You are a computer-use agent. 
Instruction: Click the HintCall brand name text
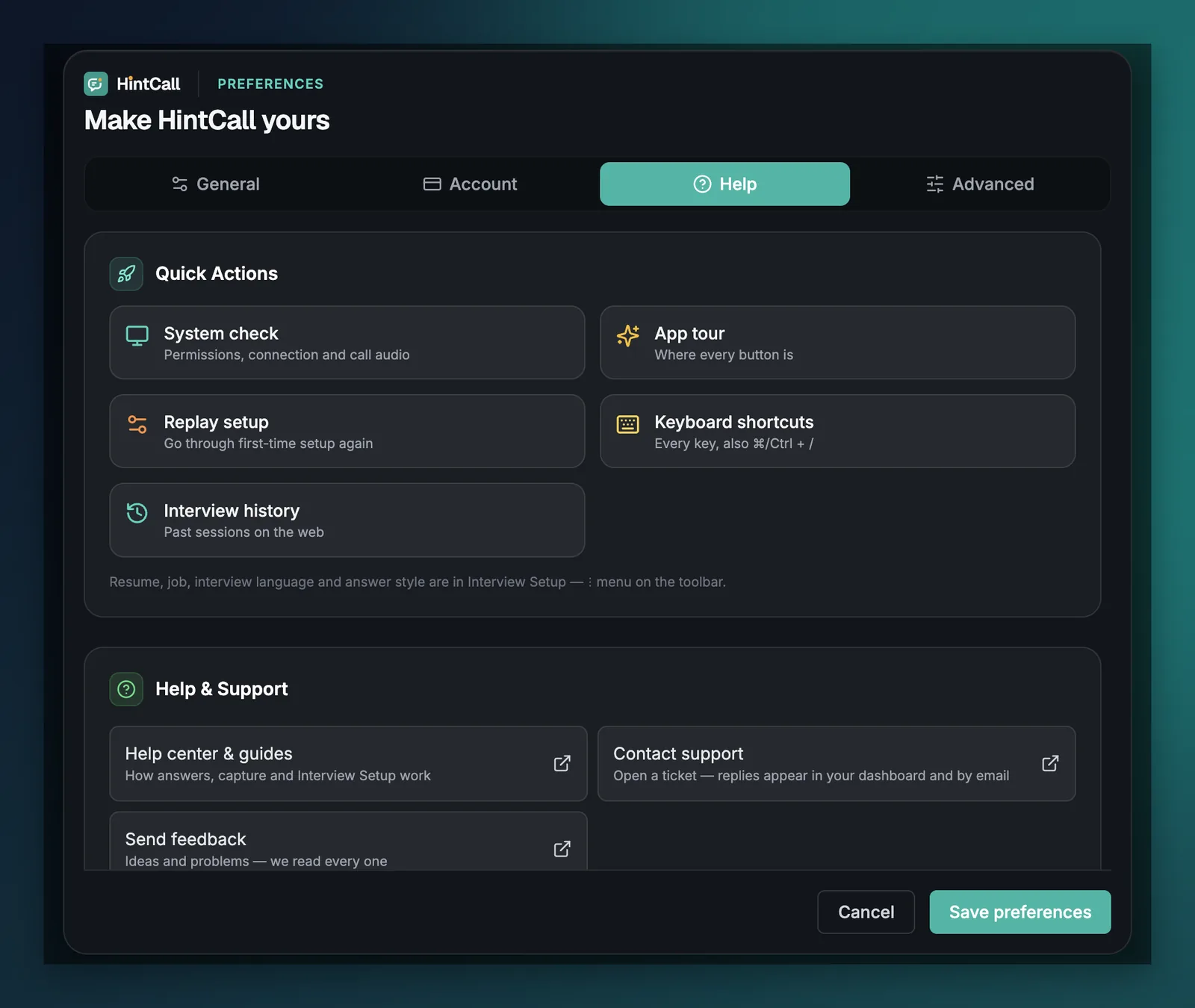pos(149,84)
